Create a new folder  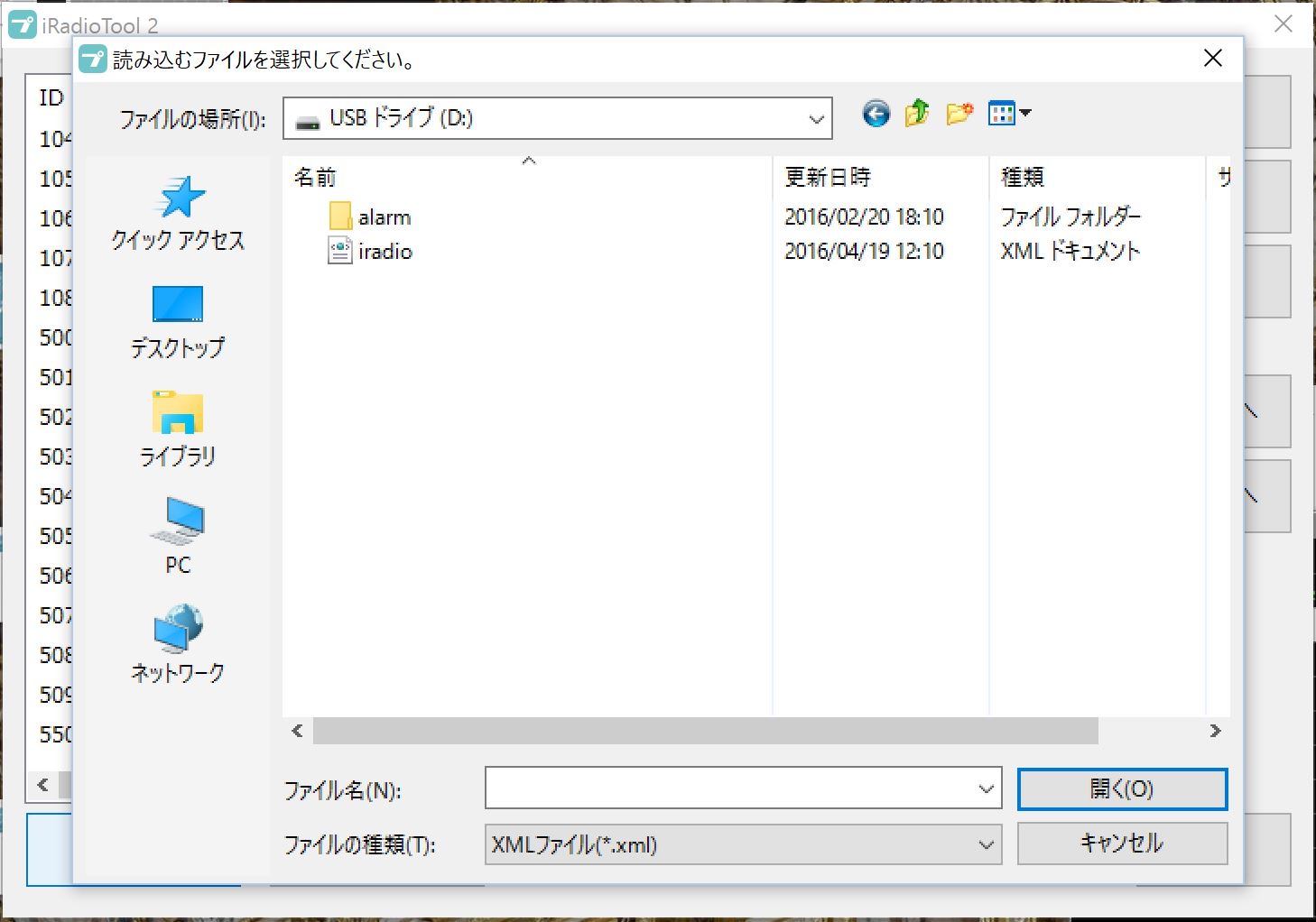(x=959, y=114)
